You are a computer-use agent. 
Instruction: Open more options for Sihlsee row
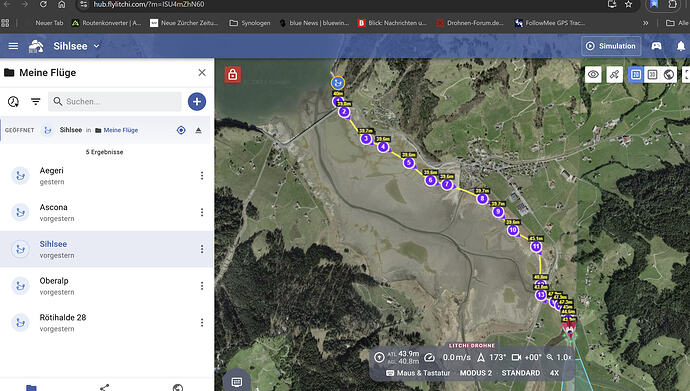point(202,249)
